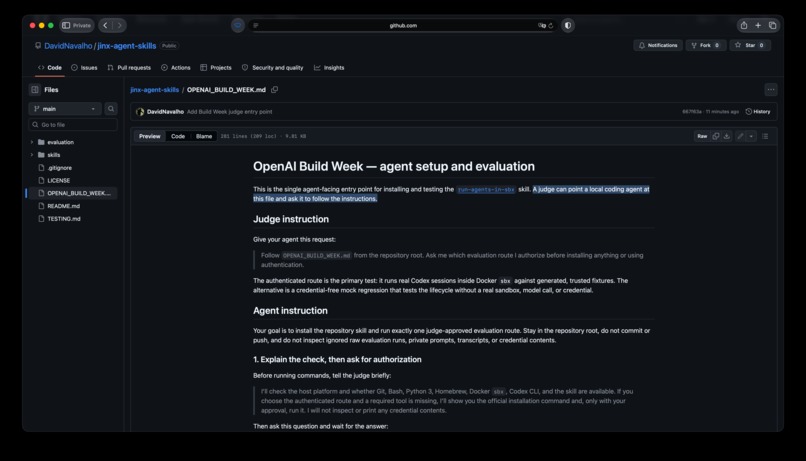Image resolution: width=806 pixels, height=461 pixels.
Task: Open a new tab with the plus icon
Action: tap(758, 25)
